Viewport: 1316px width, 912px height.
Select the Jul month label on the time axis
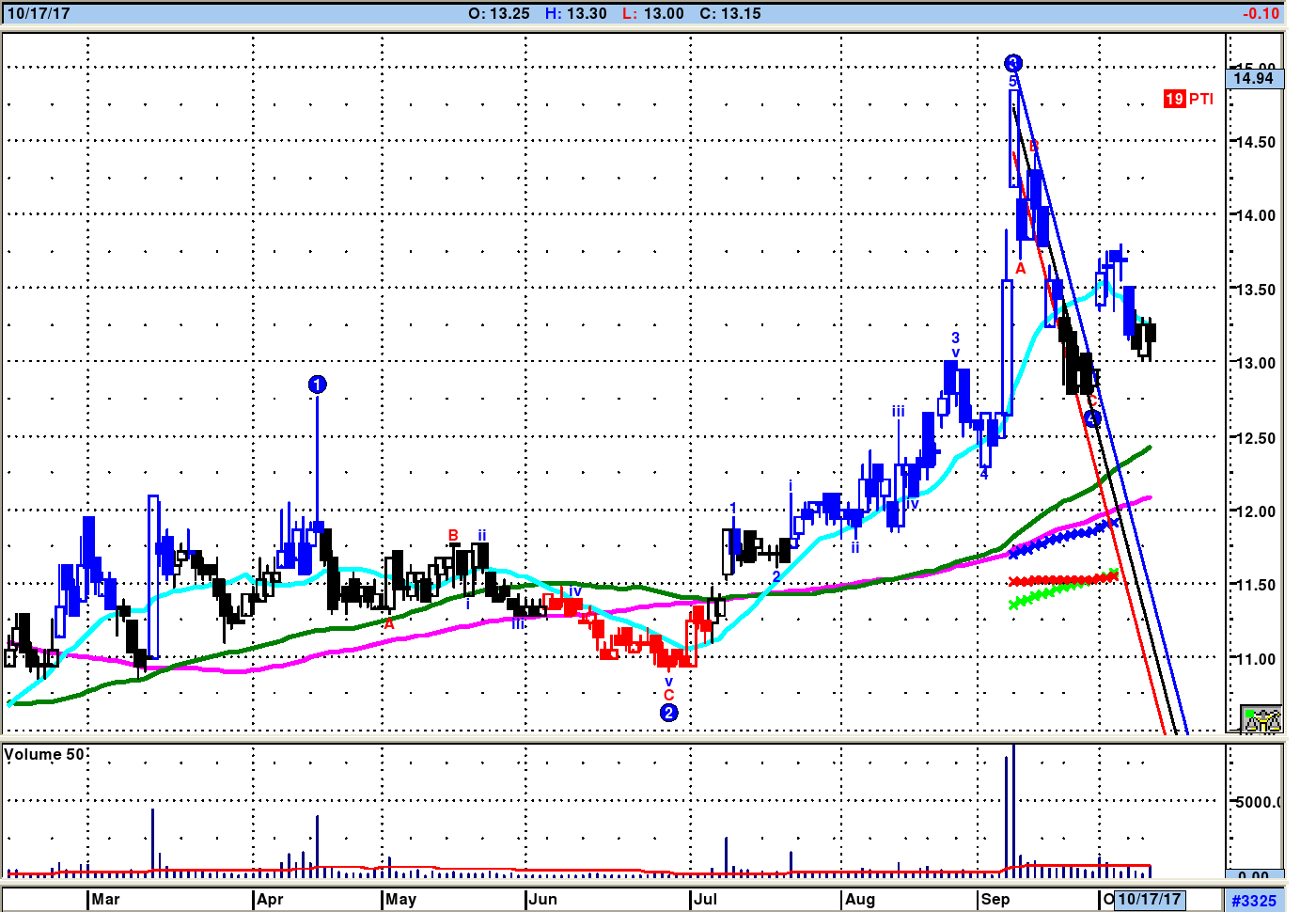pyautogui.click(x=705, y=899)
